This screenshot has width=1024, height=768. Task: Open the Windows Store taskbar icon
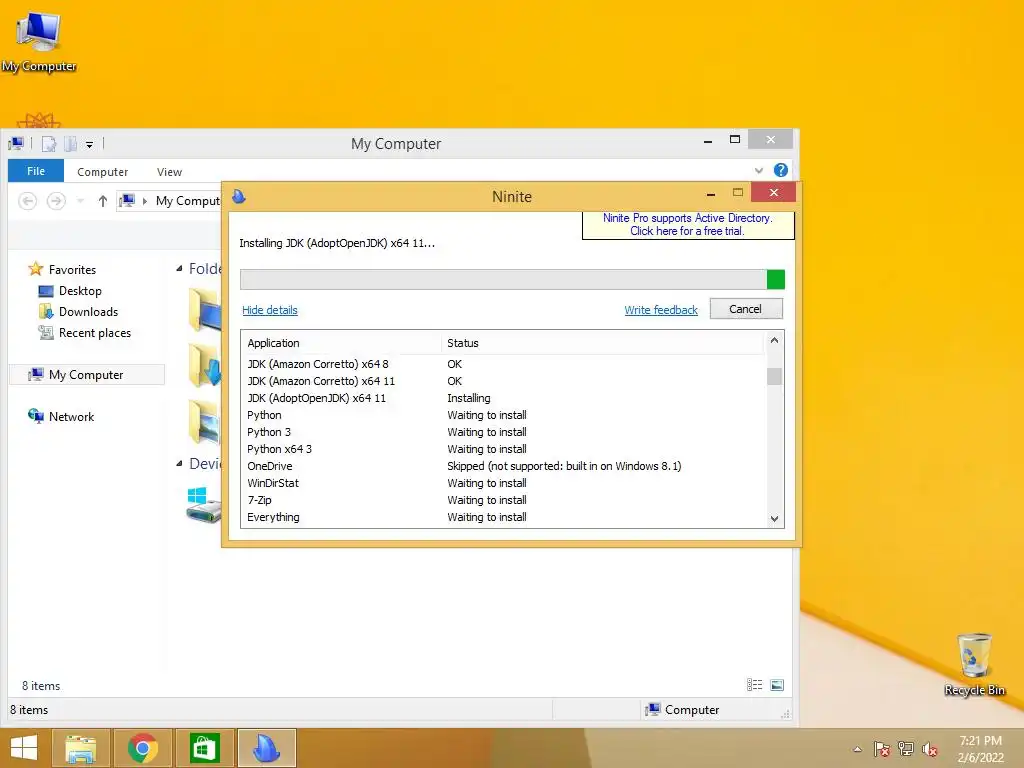pyautogui.click(x=204, y=748)
